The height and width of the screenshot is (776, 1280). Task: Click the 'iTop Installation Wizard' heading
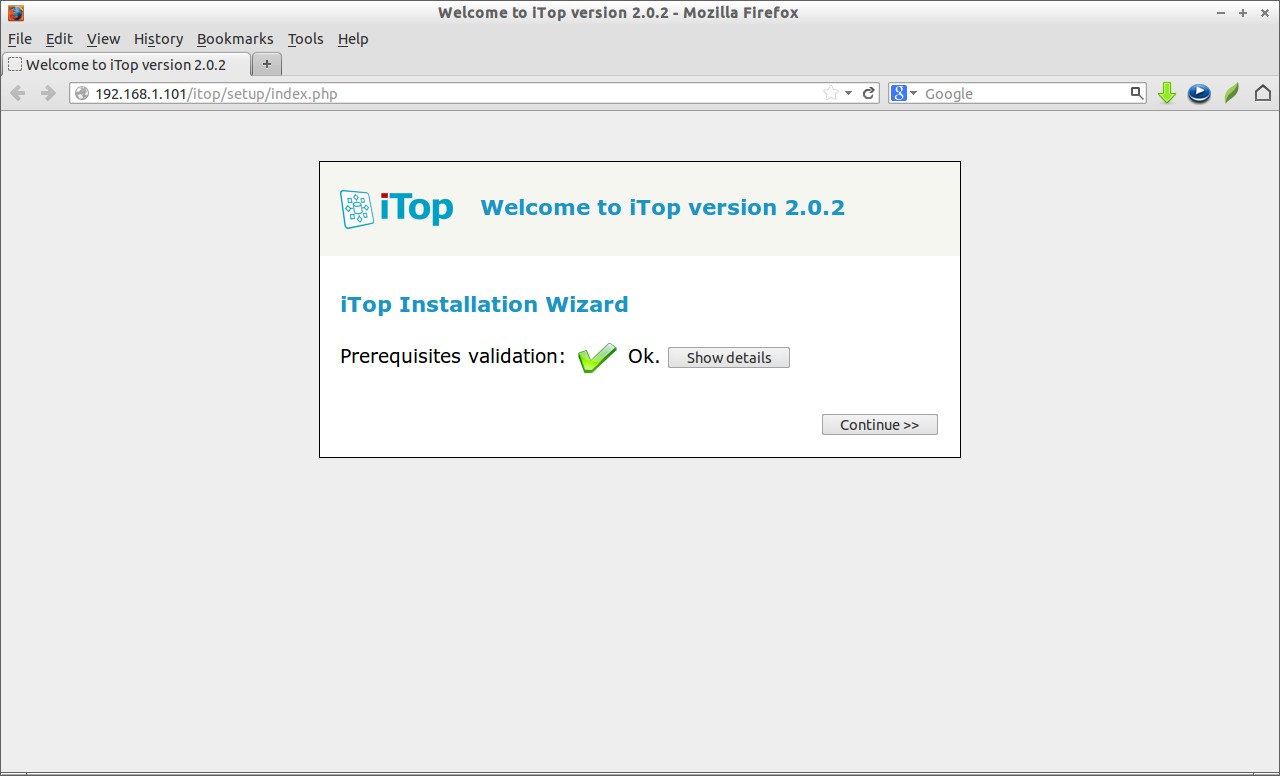pyautogui.click(x=484, y=304)
